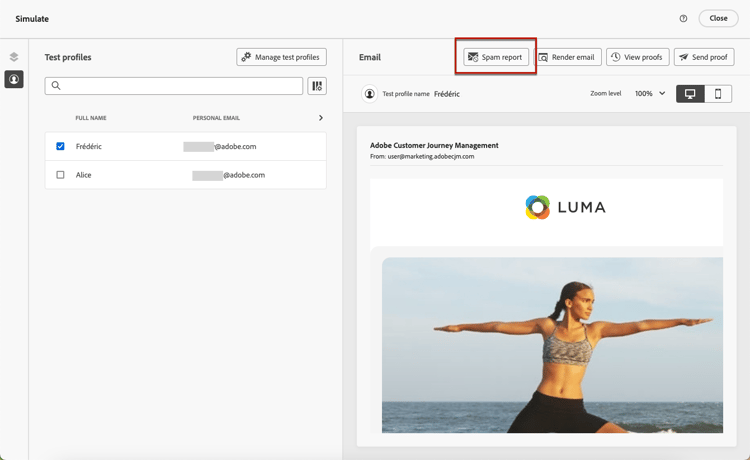The width and height of the screenshot is (750, 460).
Task: Click Send proof button
Action: tap(704, 57)
